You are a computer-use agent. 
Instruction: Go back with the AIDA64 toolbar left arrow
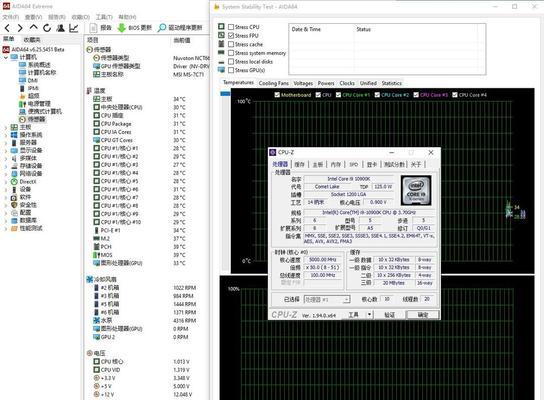pyautogui.click(x=7, y=28)
